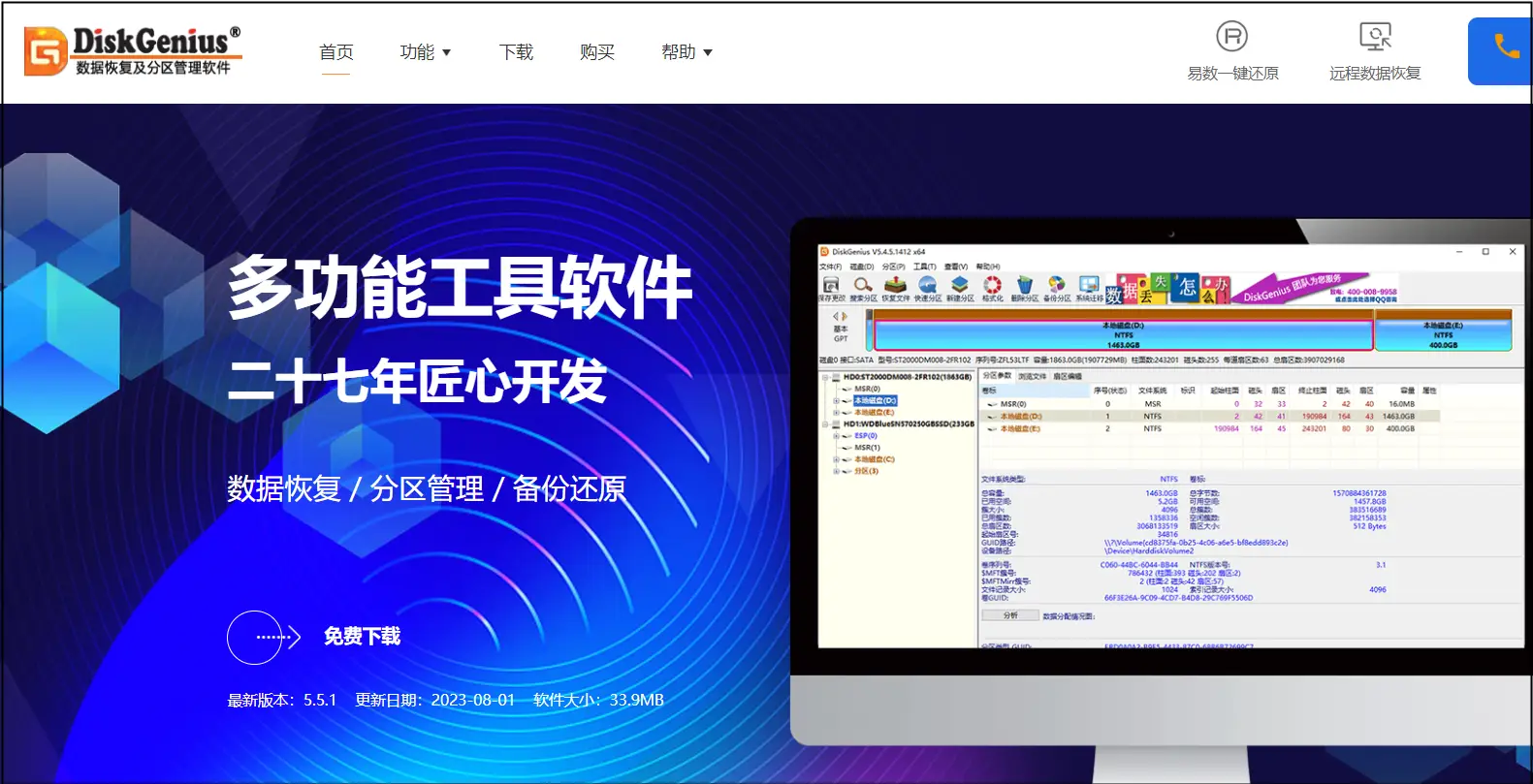Expand ESP(0) in the disk tree
1533x784 pixels.
coord(836,436)
